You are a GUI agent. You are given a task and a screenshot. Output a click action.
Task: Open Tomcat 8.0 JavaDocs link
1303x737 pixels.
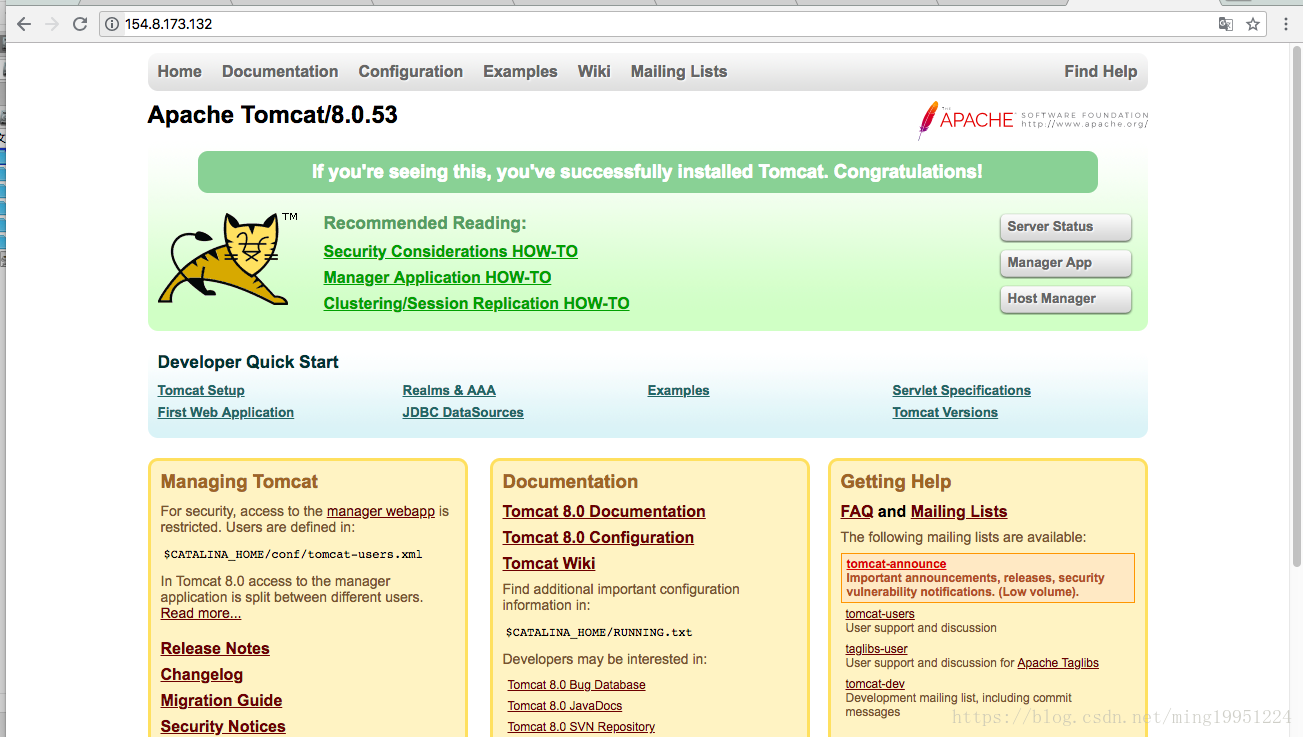565,706
